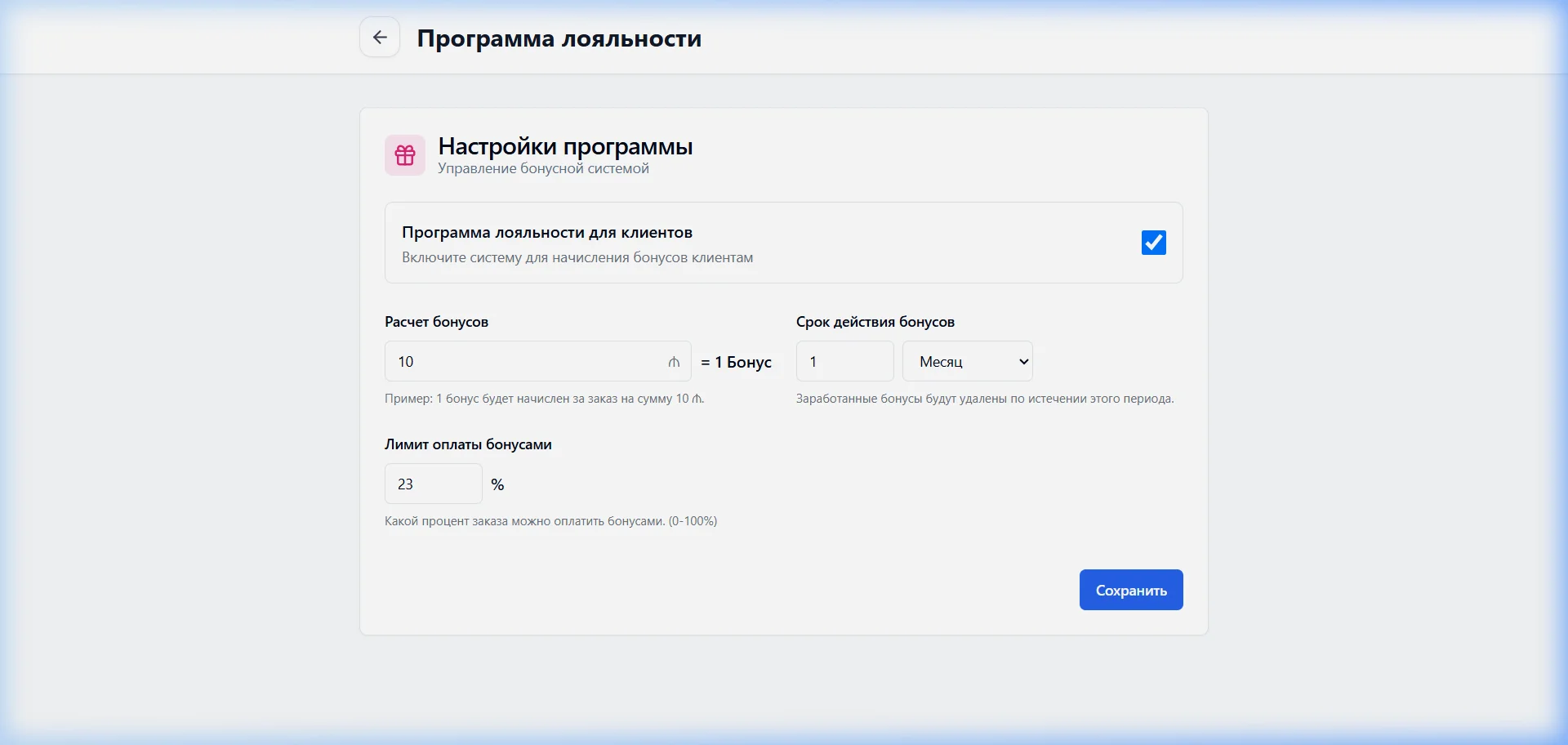Viewport: 1568px width, 745px height.
Task: Uncheck the loyalty program checkbox
Action: [x=1153, y=243]
